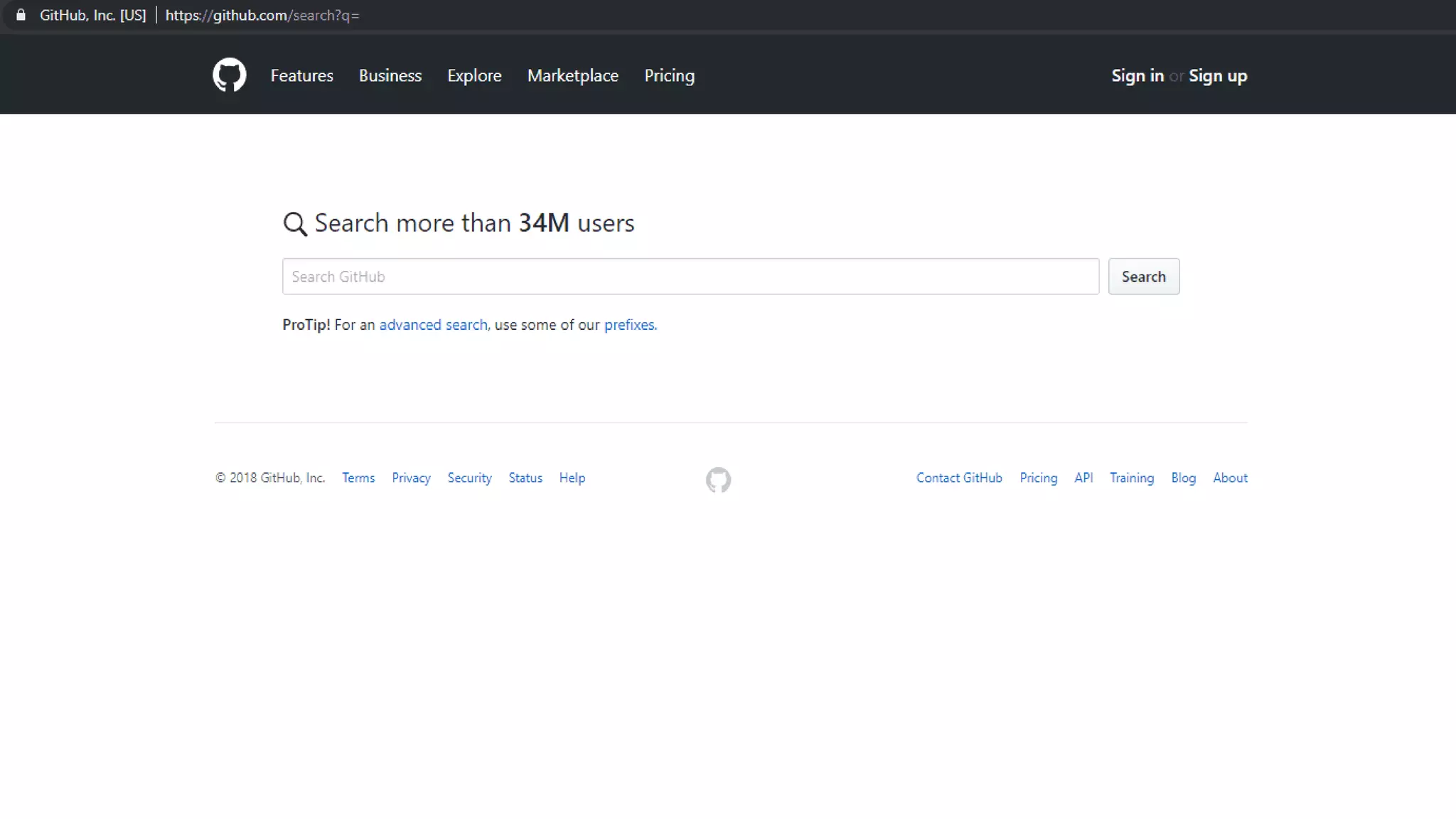
Task: Visit the Marketplace from header
Action: point(572,75)
